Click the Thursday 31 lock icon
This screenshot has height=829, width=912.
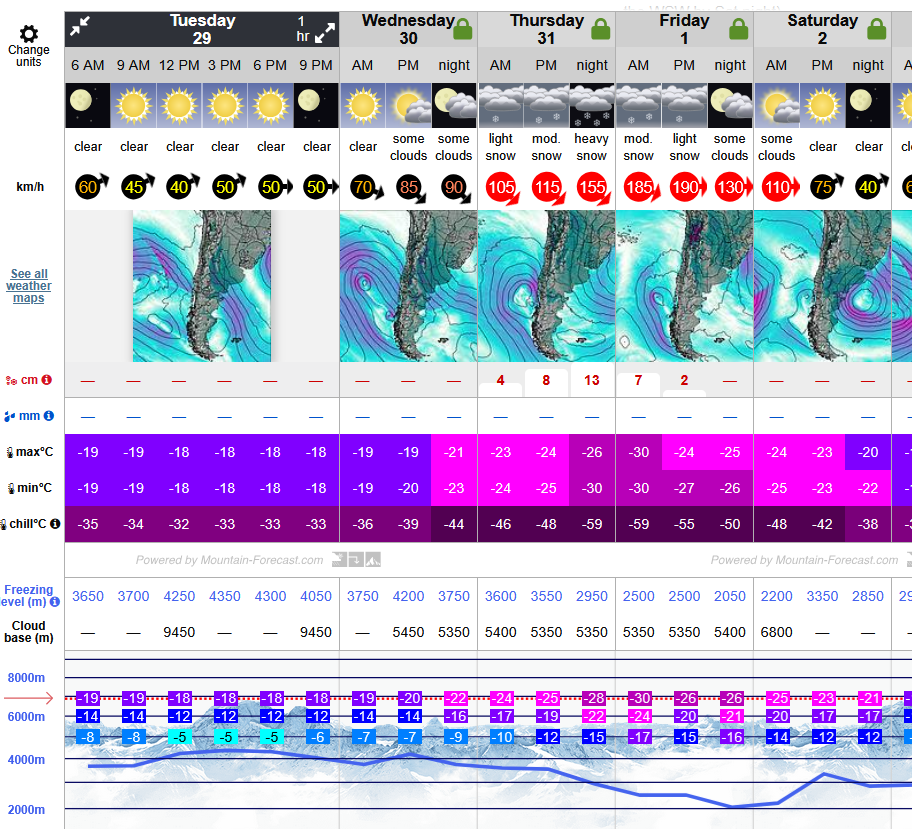tap(600, 29)
